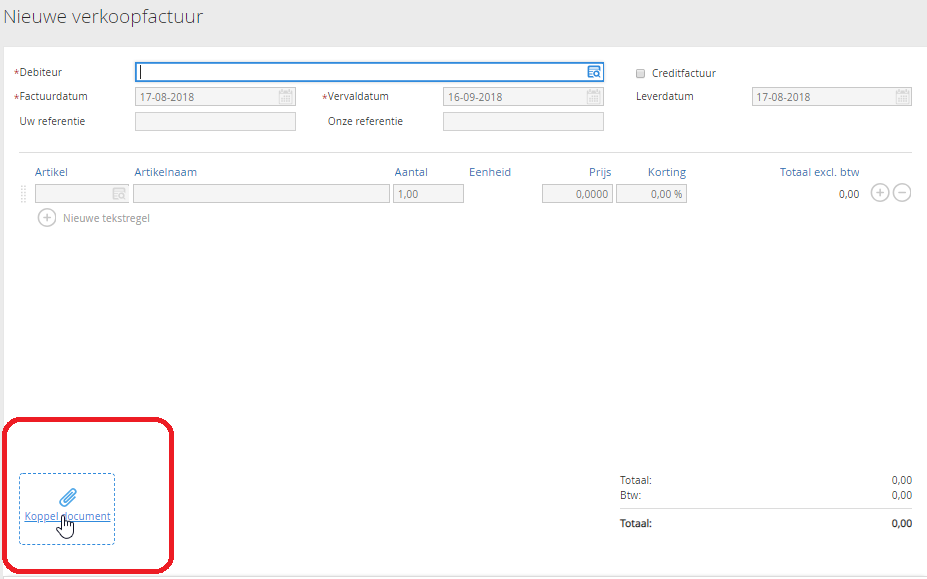
Task: Click the Artikelnaam column header
Action: (166, 172)
